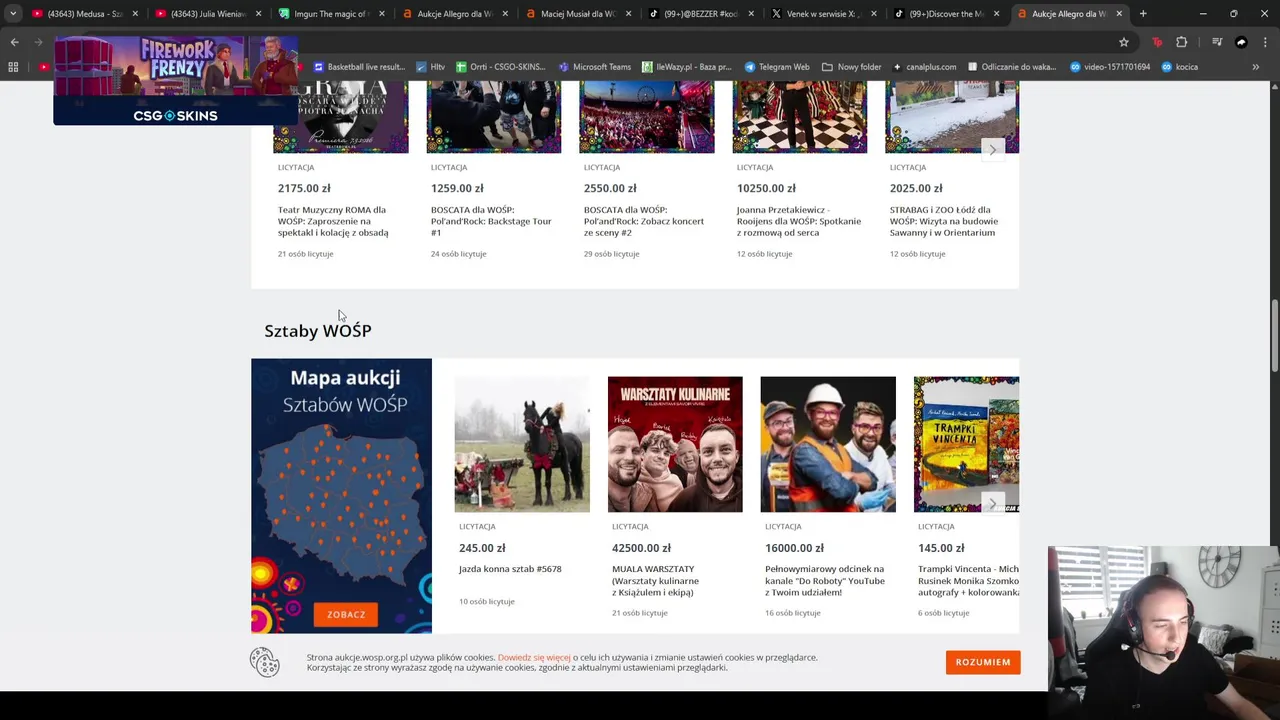
Task: Expand the tab search dropdown arrow
Action: tap(13, 14)
